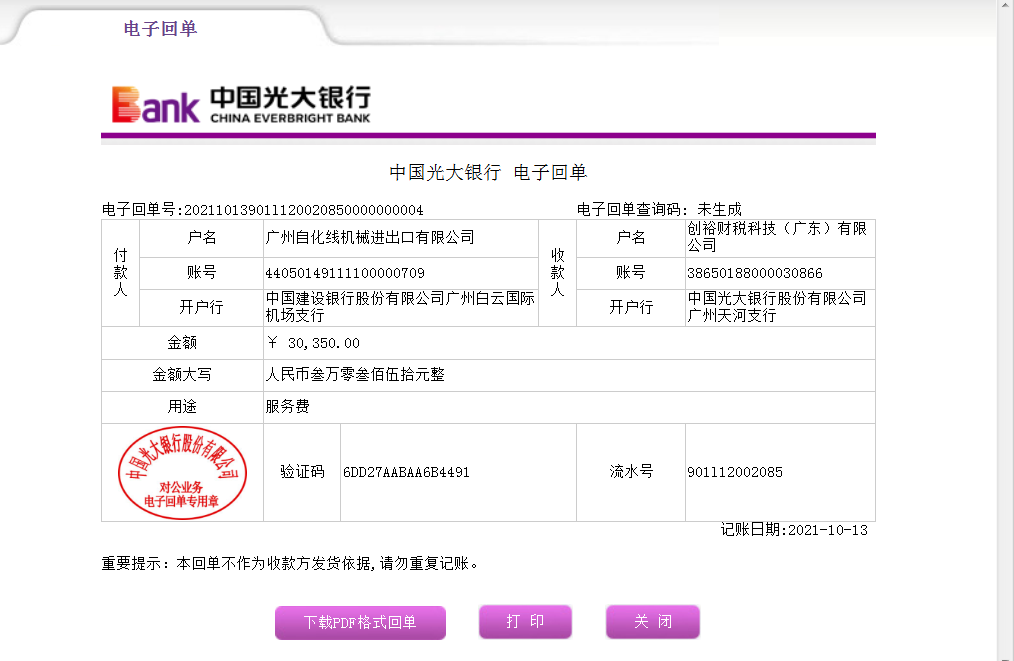
Task: Click the 金额大写 label cell
Action: pyautogui.click(x=182, y=374)
